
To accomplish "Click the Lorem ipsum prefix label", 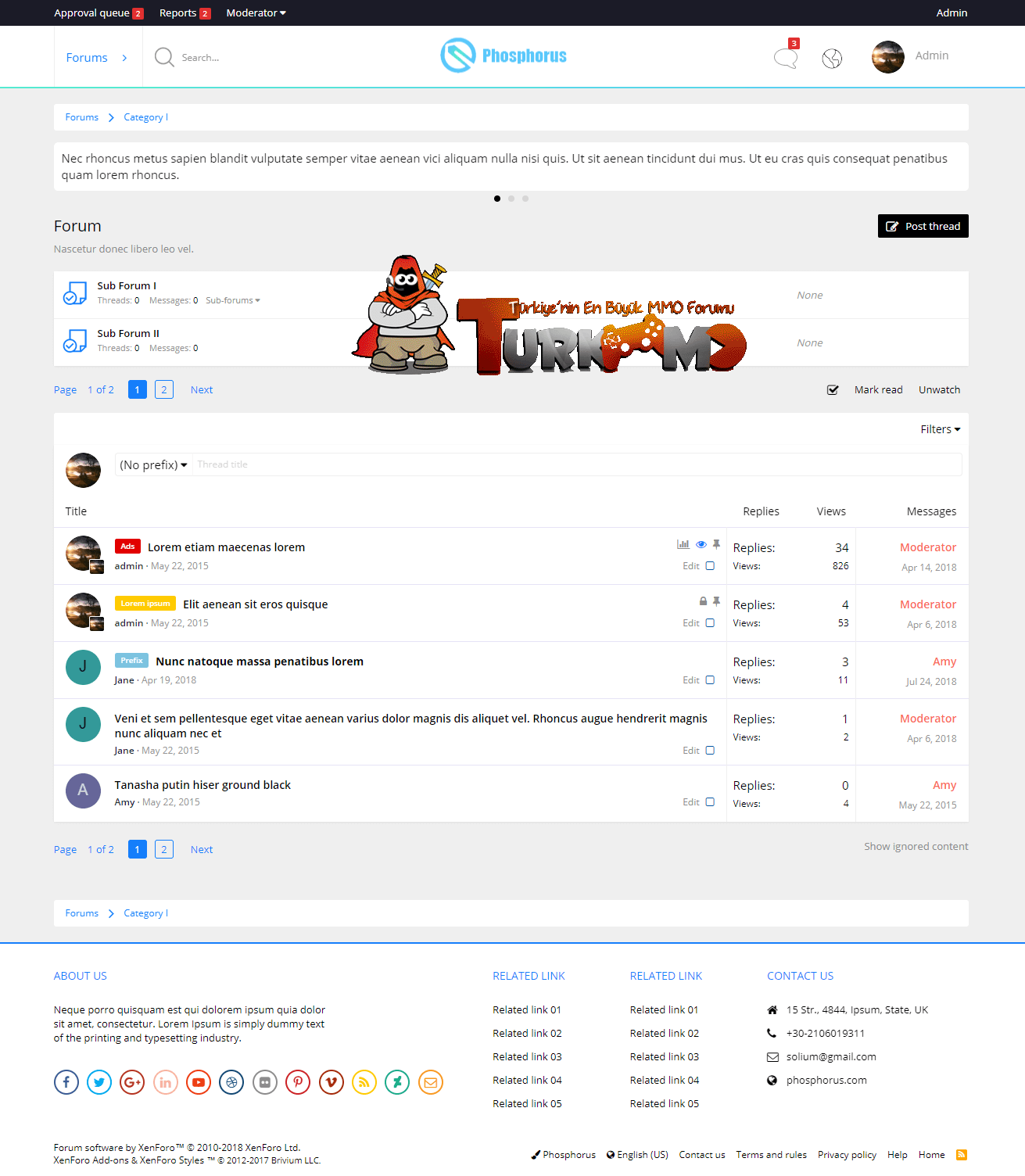I will pos(145,604).
